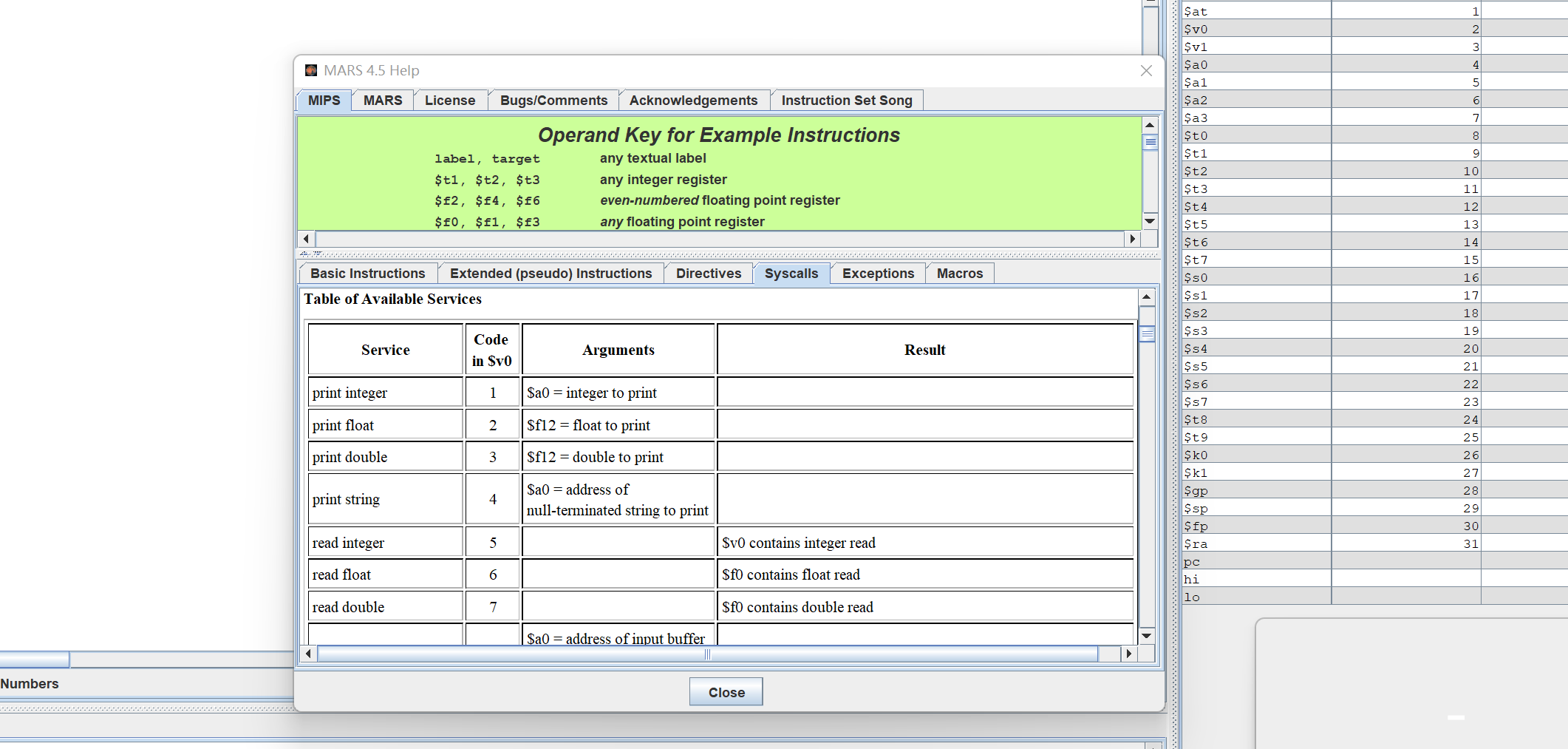Click '$v0 contains integer read' cell
1568x749 pixels.
925,543
